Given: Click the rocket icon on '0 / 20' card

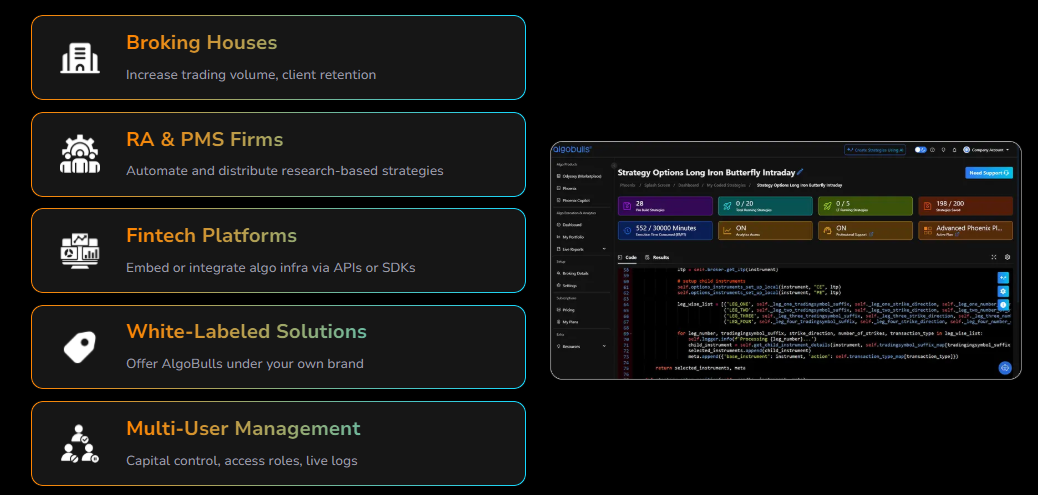Looking at the screenshot, I should pos(727,206).
